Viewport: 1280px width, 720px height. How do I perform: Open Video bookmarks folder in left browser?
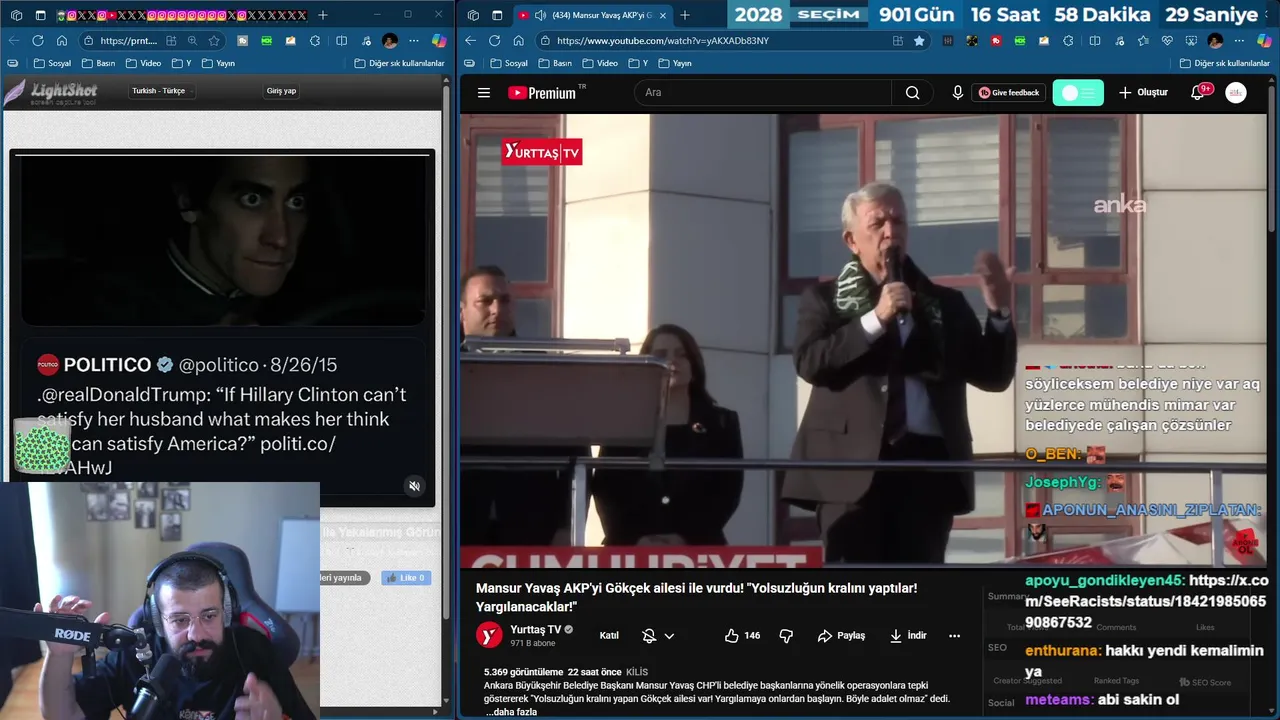(143, 63)
